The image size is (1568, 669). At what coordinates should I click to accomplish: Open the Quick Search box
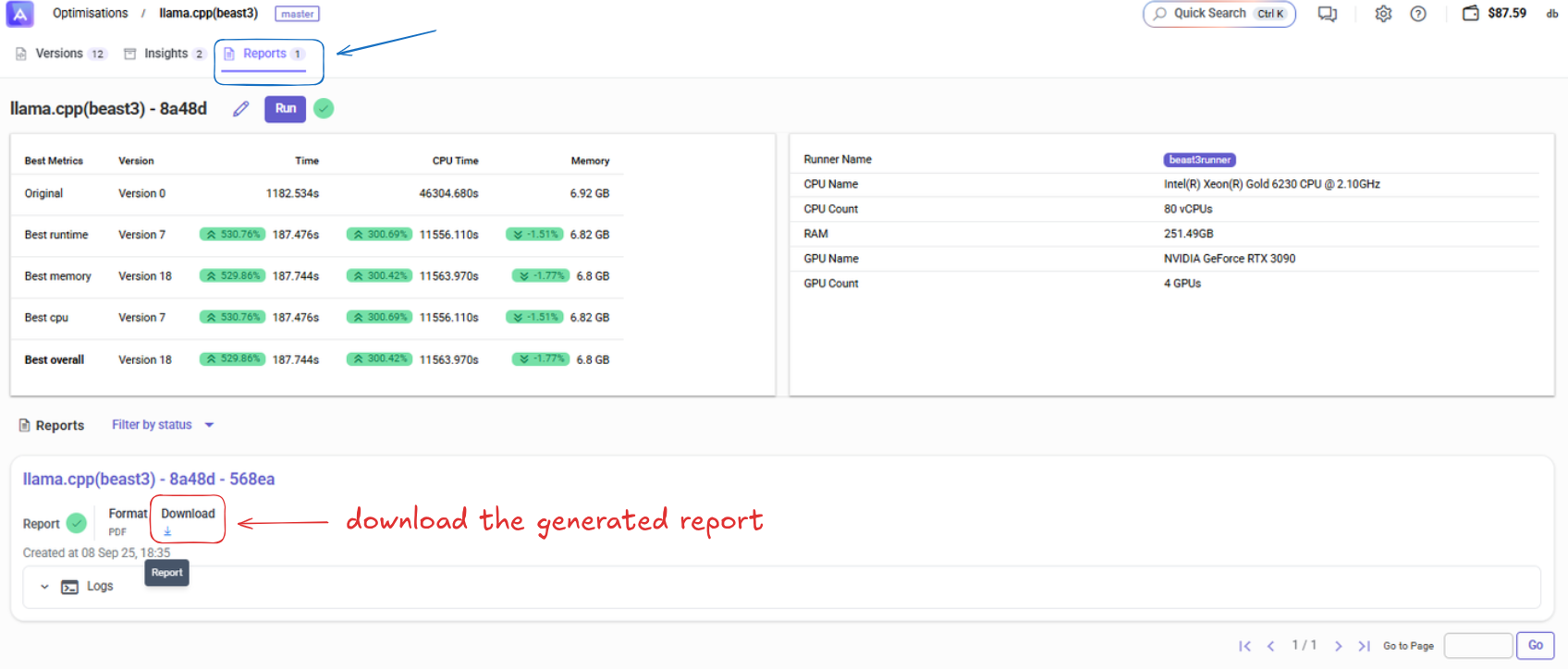1219,14
